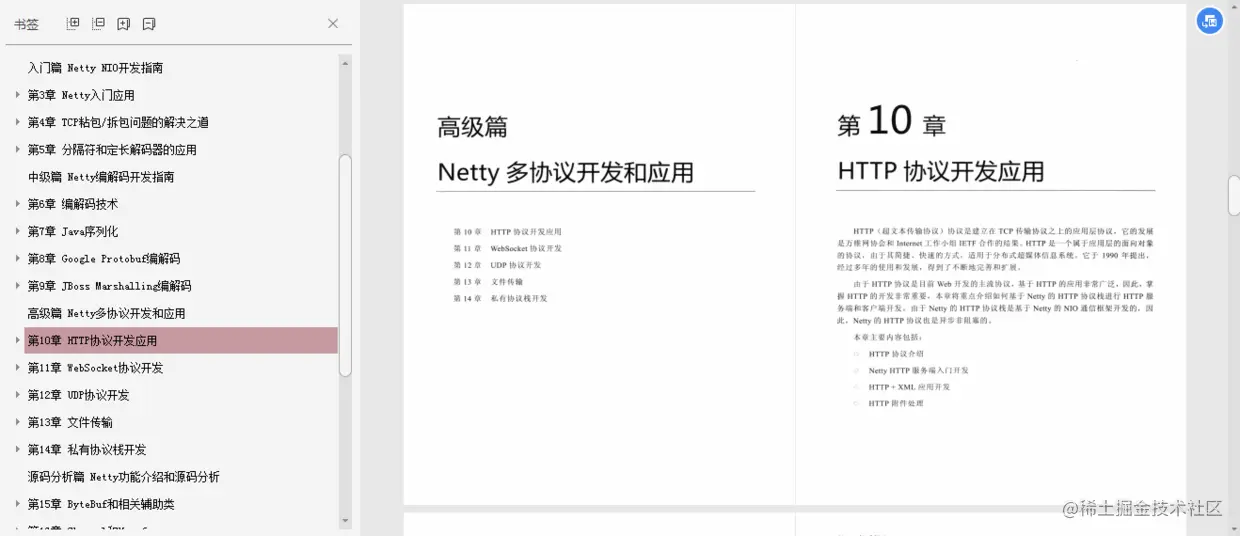Viewport: 1240px width, 536px height.
Task: Click 第 12 章 UDP 协议开发 contents entry
Action: [x=497, y=265]
